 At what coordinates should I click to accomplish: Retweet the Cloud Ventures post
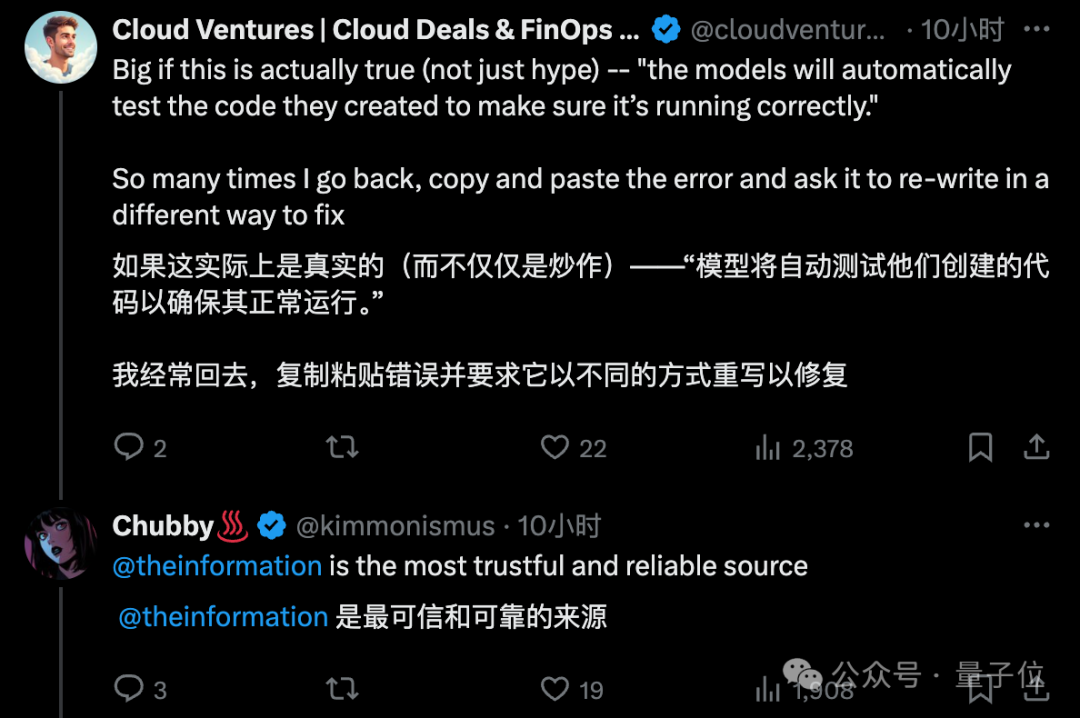click(x=342, y=448)
